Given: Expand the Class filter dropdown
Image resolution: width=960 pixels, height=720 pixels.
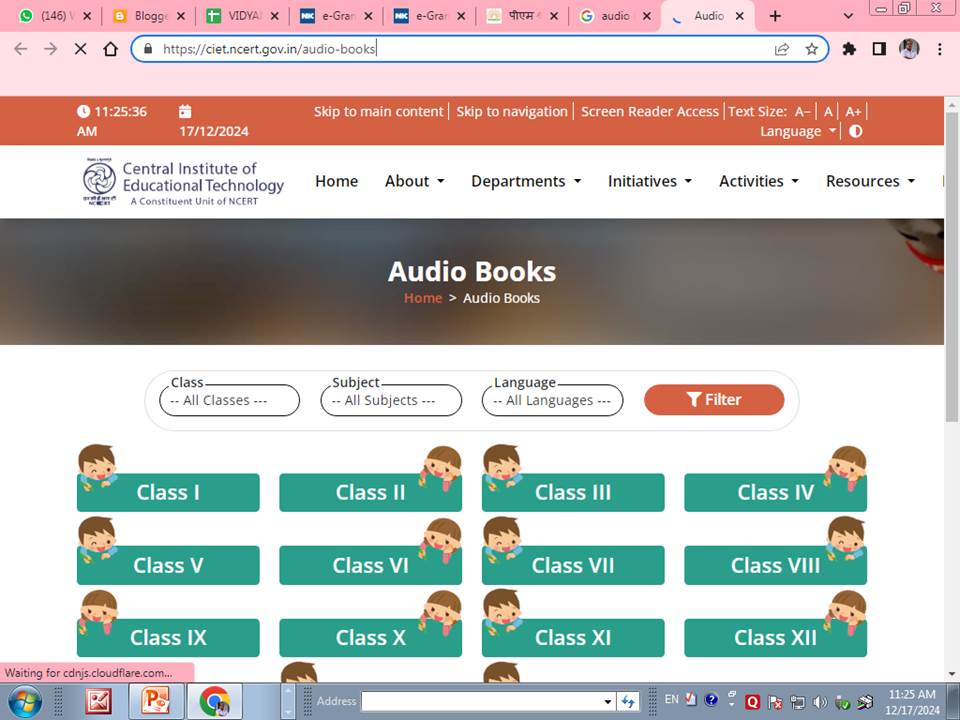Looking at the screenshot, I should (229, 401).
